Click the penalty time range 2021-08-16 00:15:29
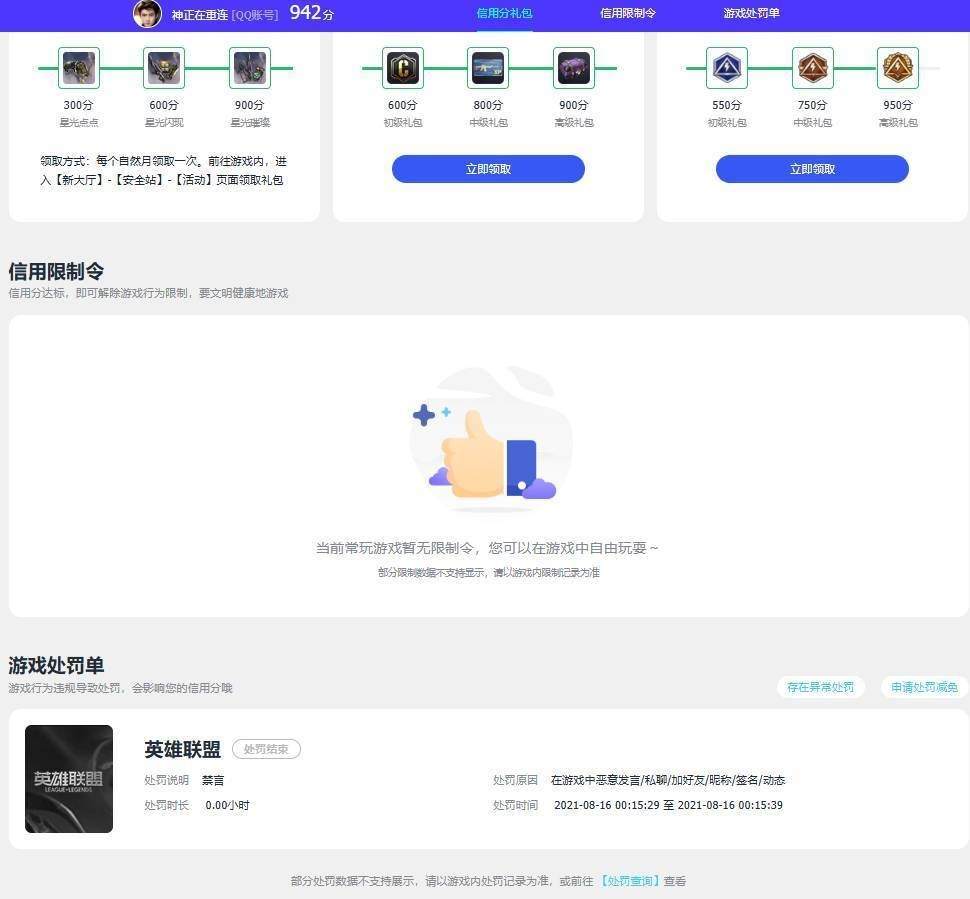970x899 pixels. click(668, 805)
